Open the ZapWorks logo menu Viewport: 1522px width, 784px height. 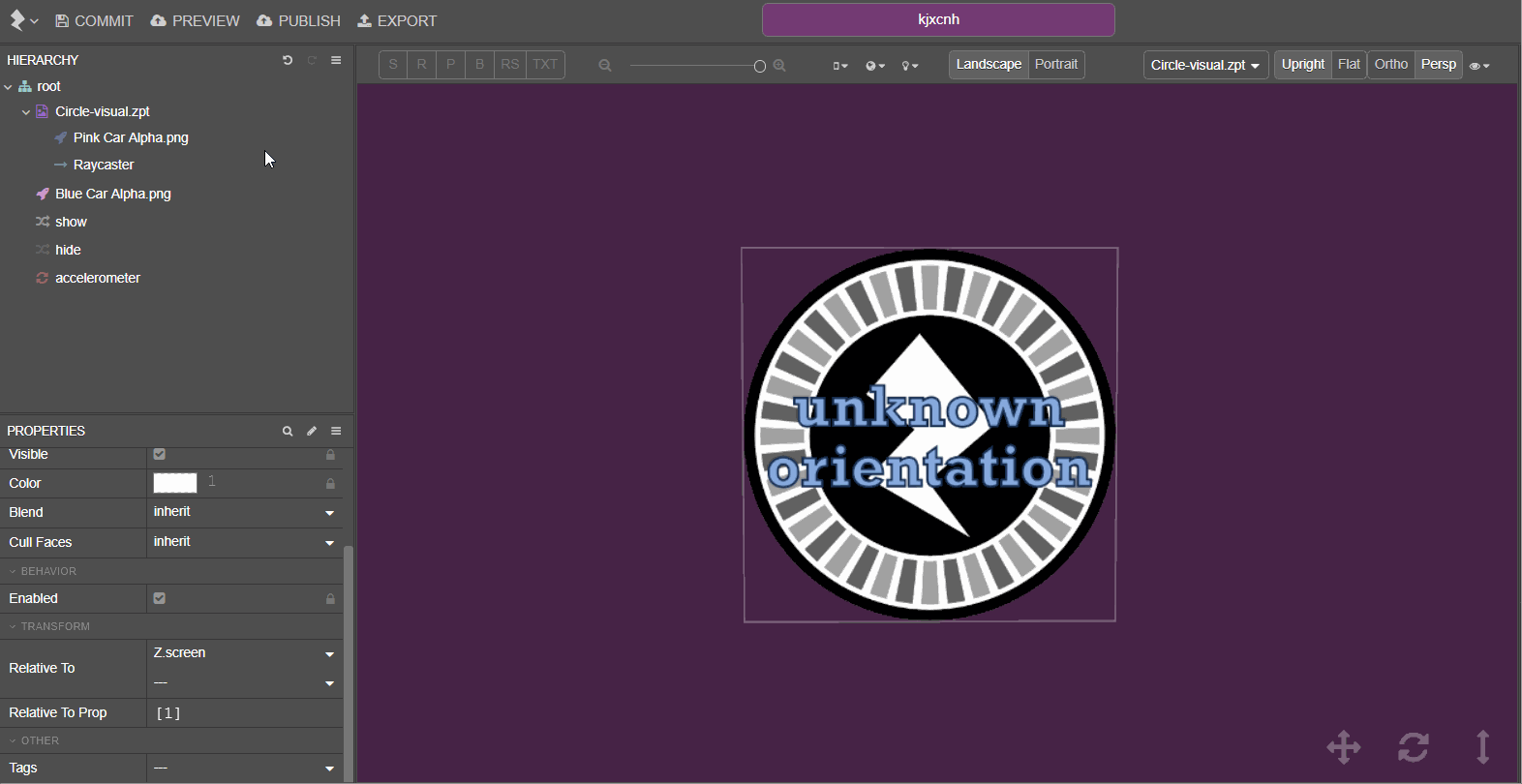point(23,20)
